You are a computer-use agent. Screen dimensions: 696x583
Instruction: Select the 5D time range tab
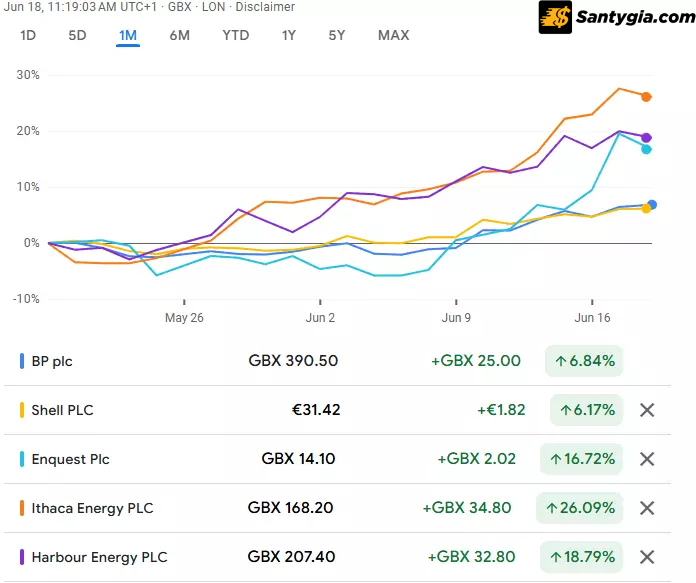[x=77, y=35]
